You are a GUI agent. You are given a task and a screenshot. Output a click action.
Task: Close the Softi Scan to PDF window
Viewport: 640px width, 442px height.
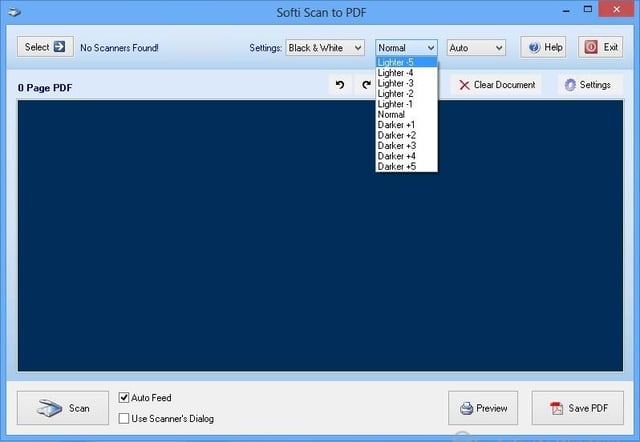(616, 9)
